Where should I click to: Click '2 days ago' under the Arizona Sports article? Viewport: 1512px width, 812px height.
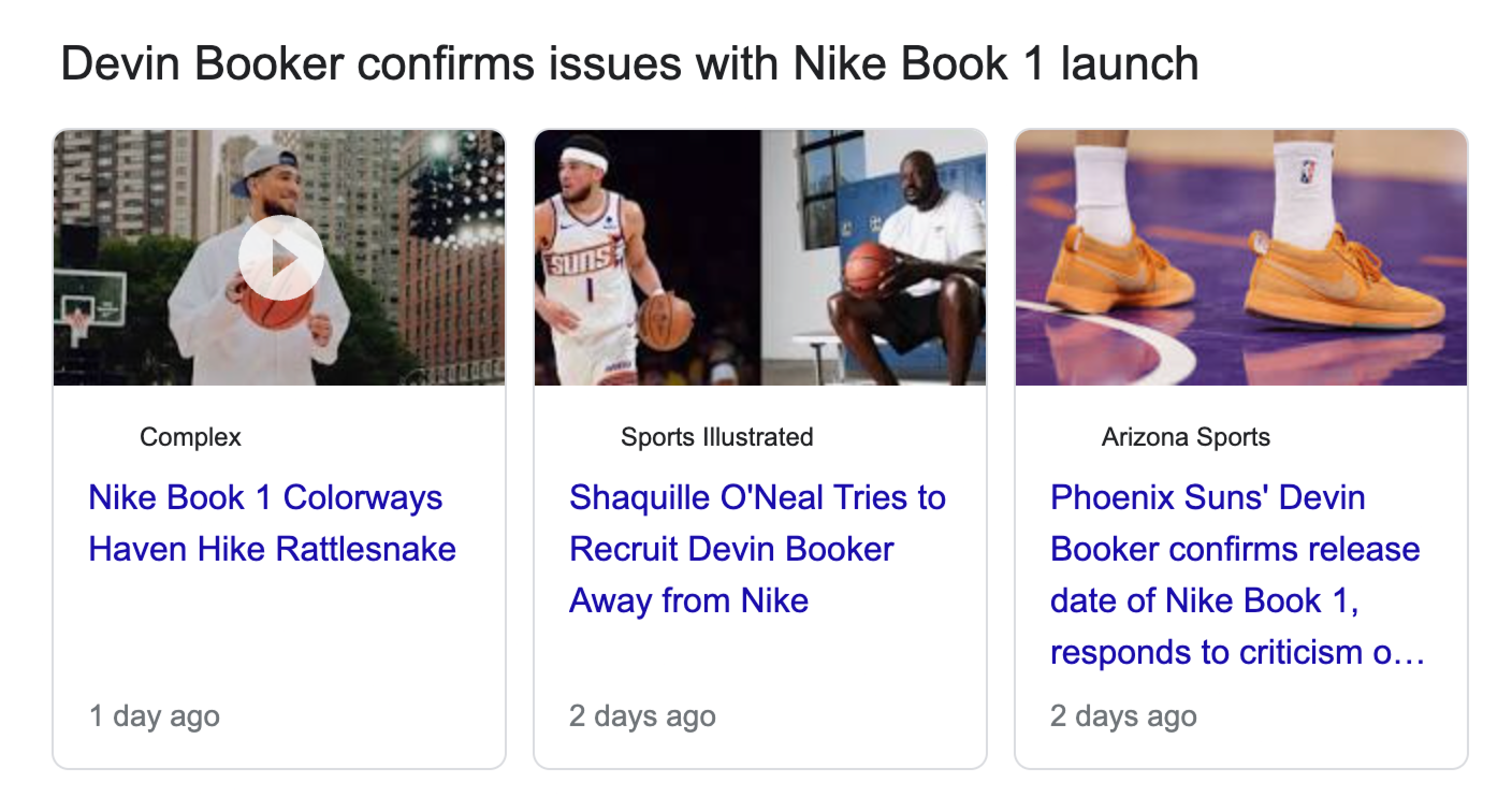pos(1123,716)
